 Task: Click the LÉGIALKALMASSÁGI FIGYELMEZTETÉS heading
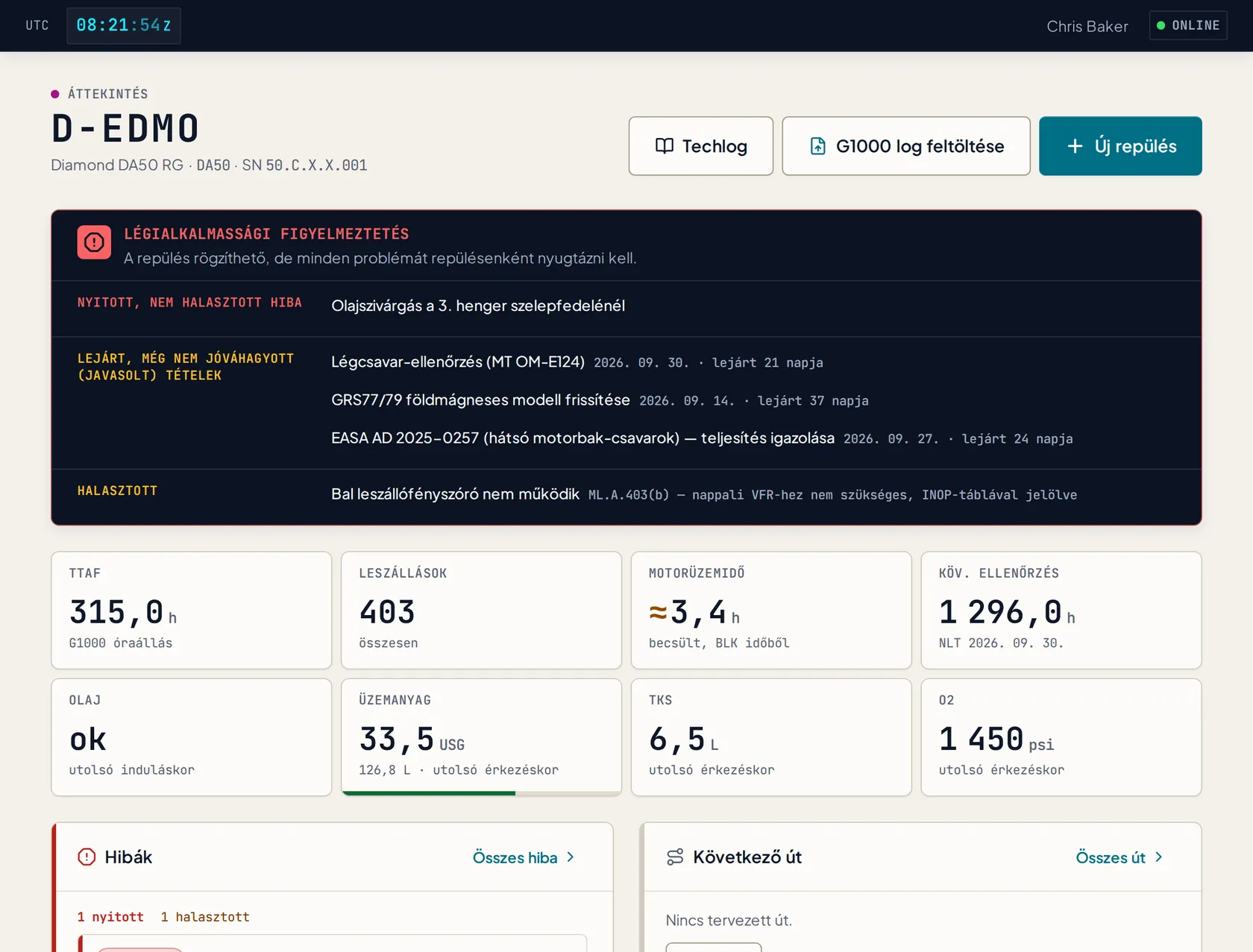point(266,234)
